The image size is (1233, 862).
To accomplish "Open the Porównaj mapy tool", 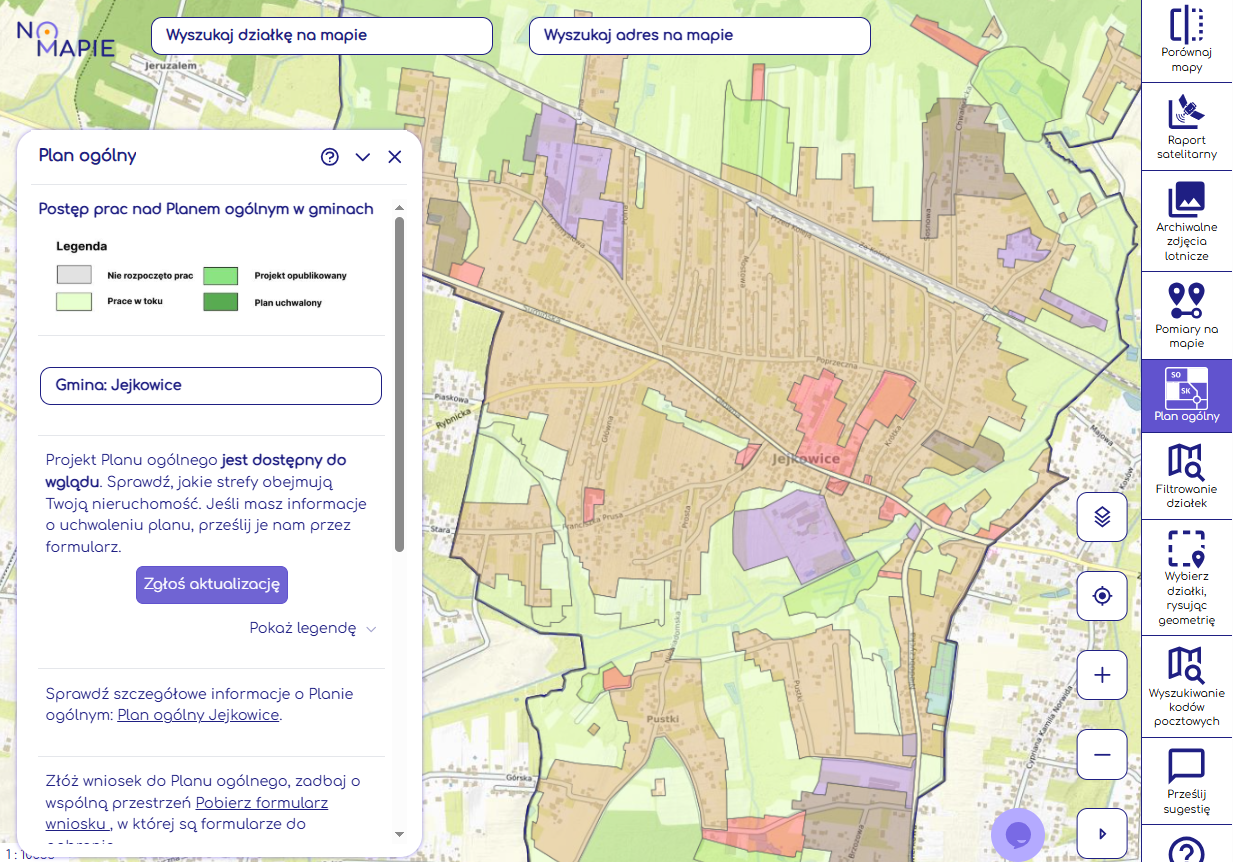I will 1186,40.
